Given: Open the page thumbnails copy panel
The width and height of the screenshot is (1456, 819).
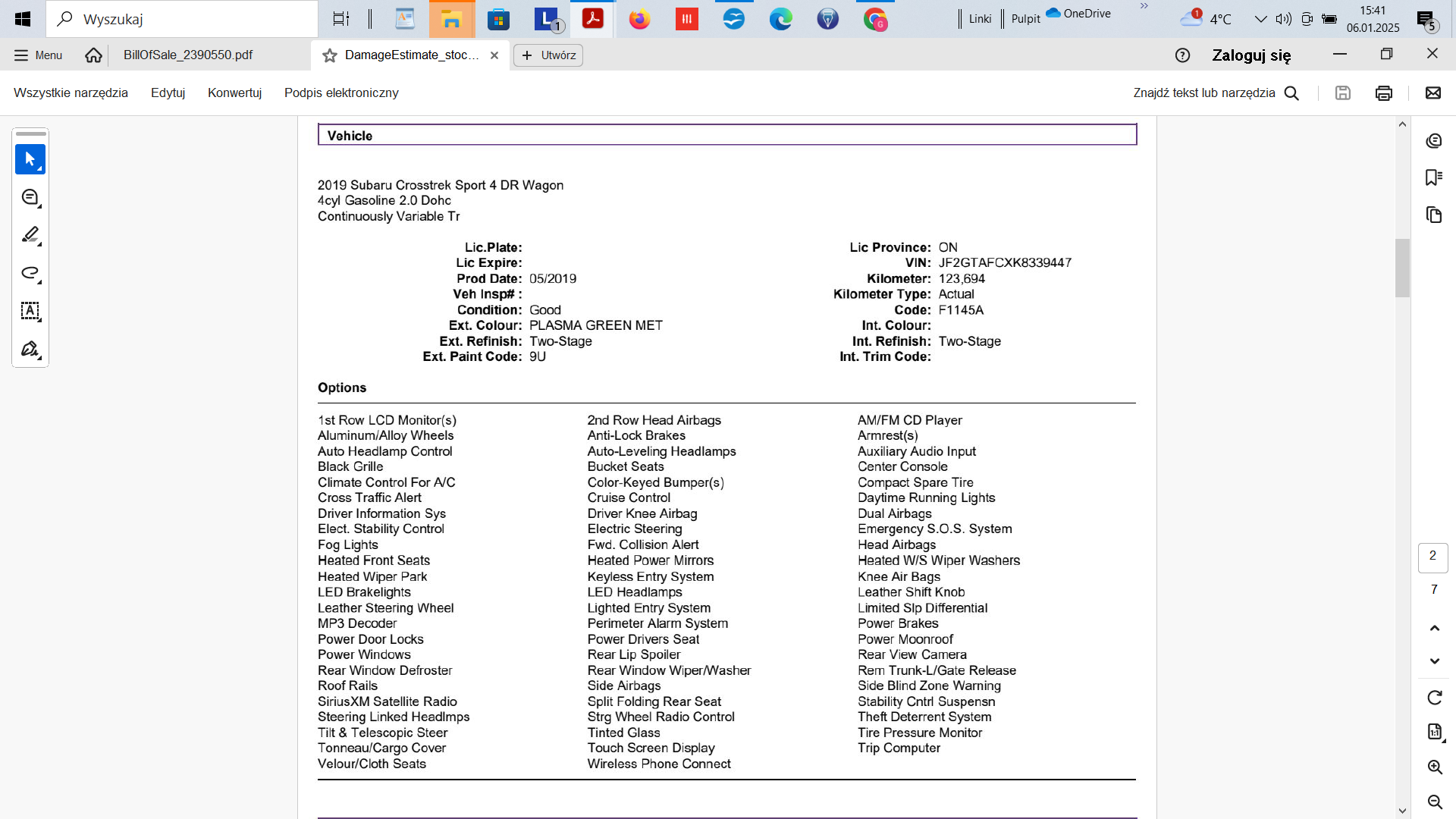Looking at the screenshot, I should [x=1433, y=215].
